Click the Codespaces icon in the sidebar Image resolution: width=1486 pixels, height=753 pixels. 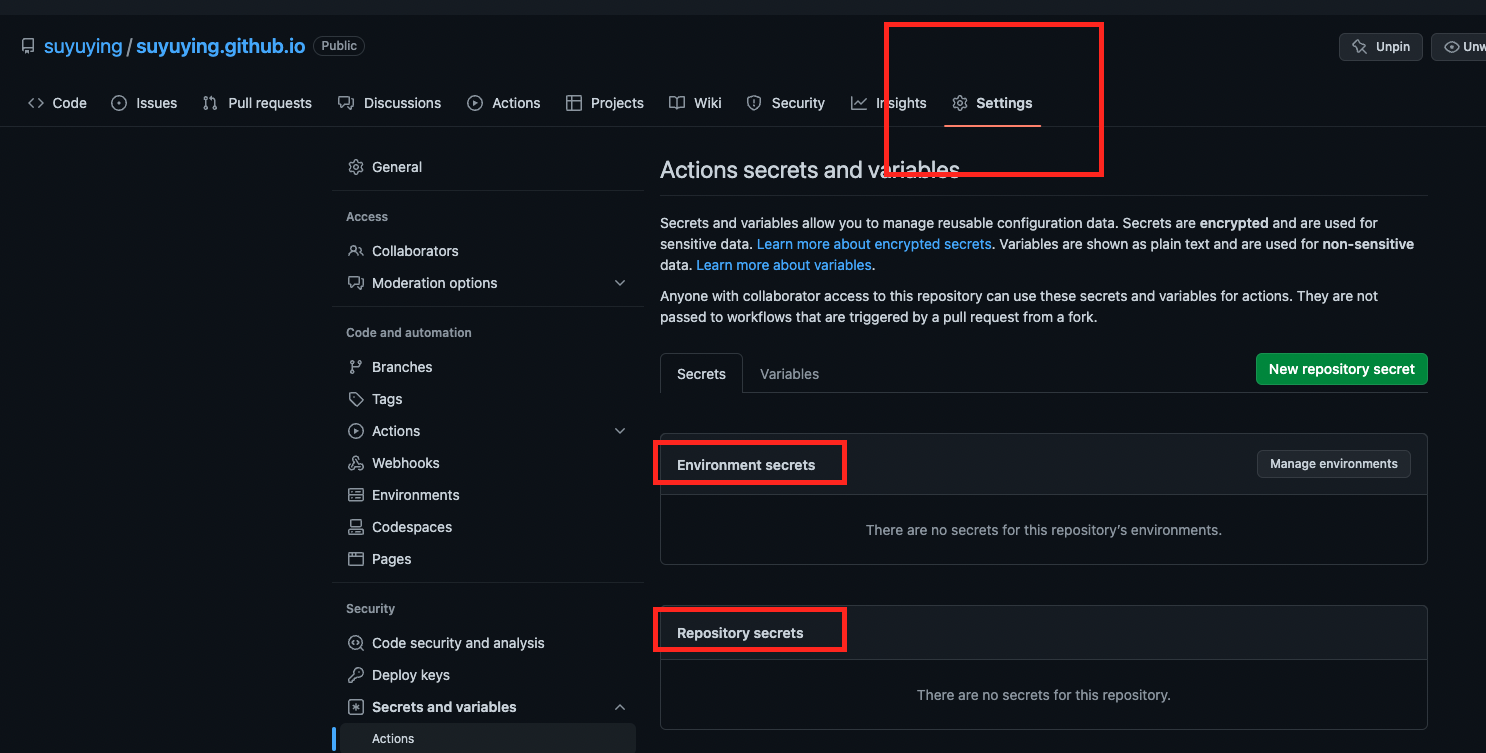pyautogui.click(x=356, y=527)
